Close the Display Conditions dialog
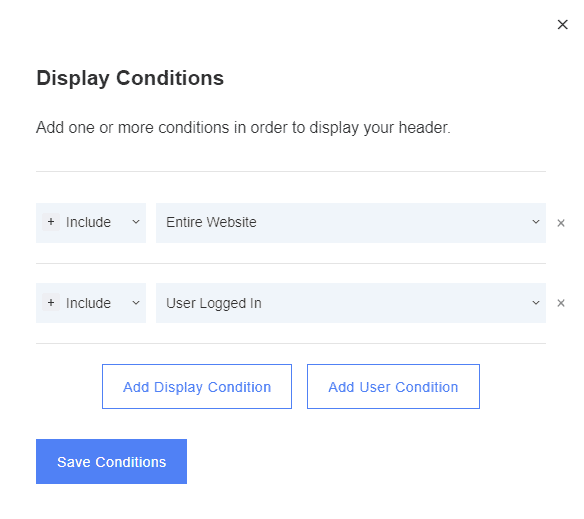This screenshot has width=584, height=519. [x=562, y=25]
